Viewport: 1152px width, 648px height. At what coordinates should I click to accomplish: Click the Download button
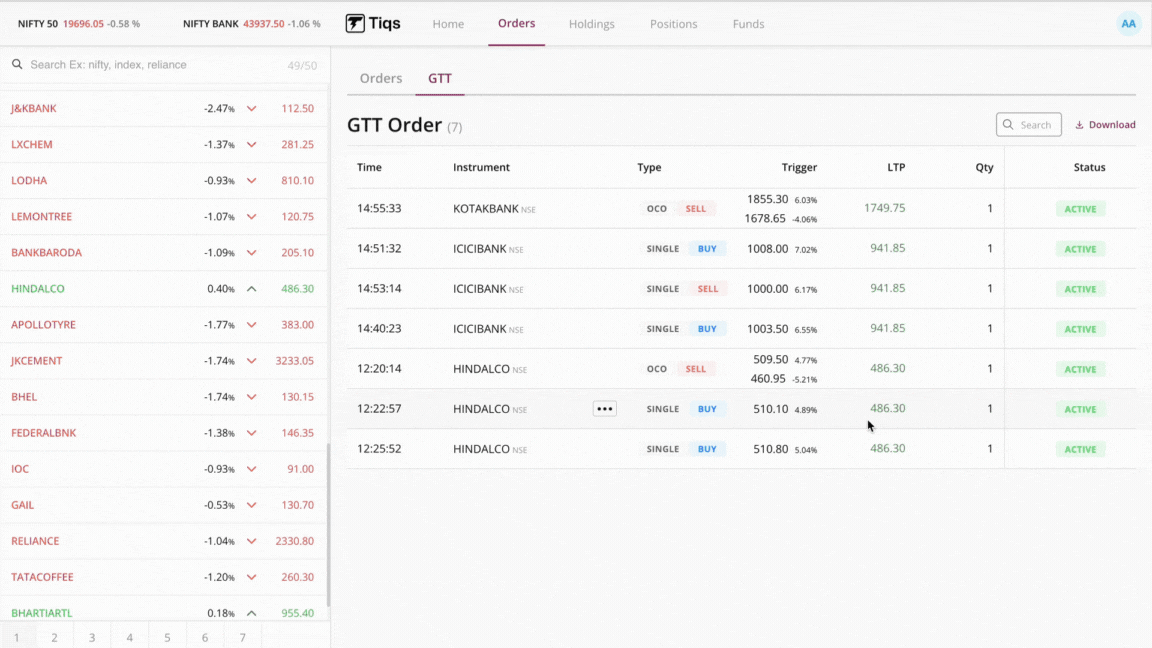pos(1105,125)
